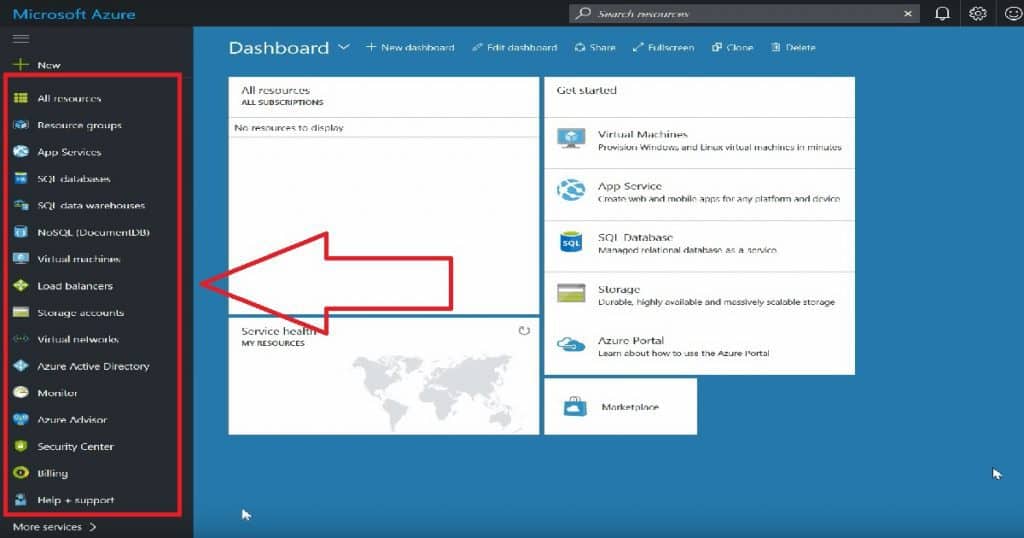Click the All resources grid icon in sidebar
The height and width of the screenshot is (538, 1024).
(20, 99)
